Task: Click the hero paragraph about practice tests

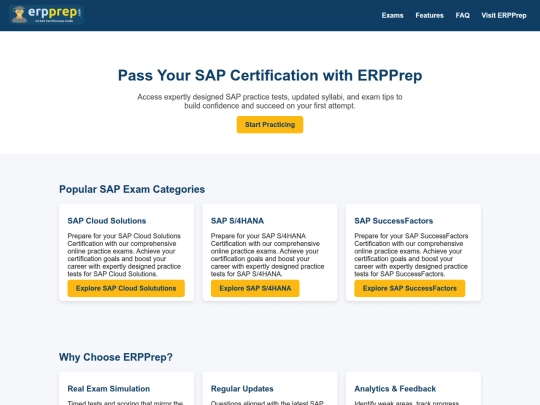Action: (x=270, y=101)
